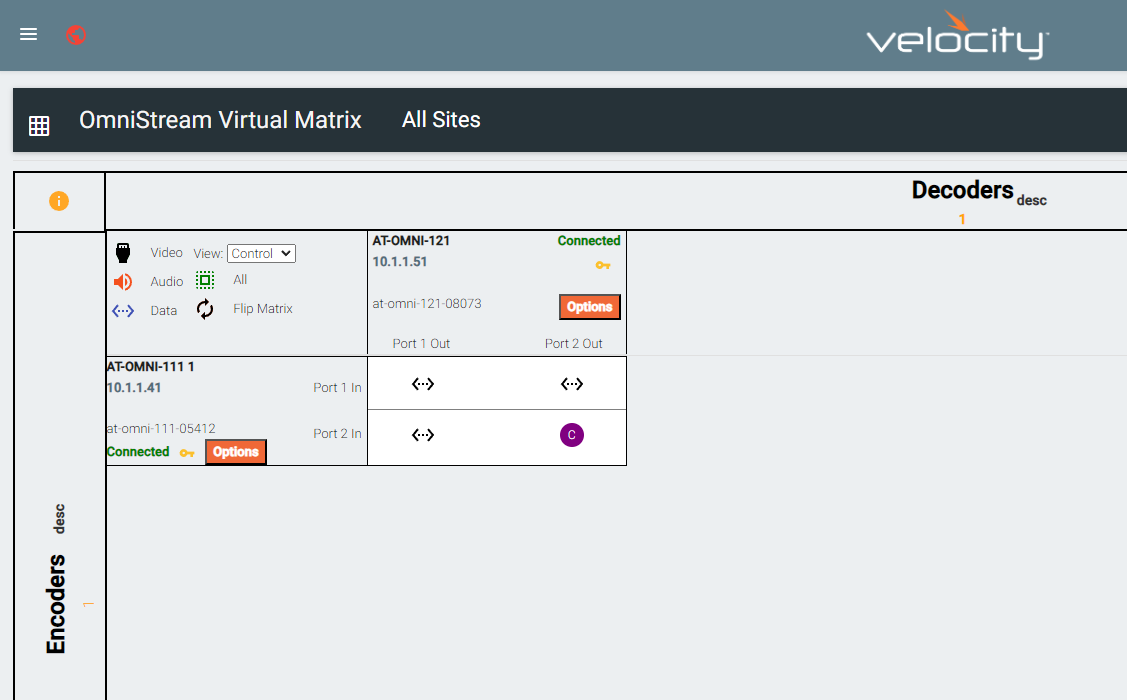Click encoder name AT-OMNI-111 1
This screenshot has height=700, width=1127.
click(150, 367)
